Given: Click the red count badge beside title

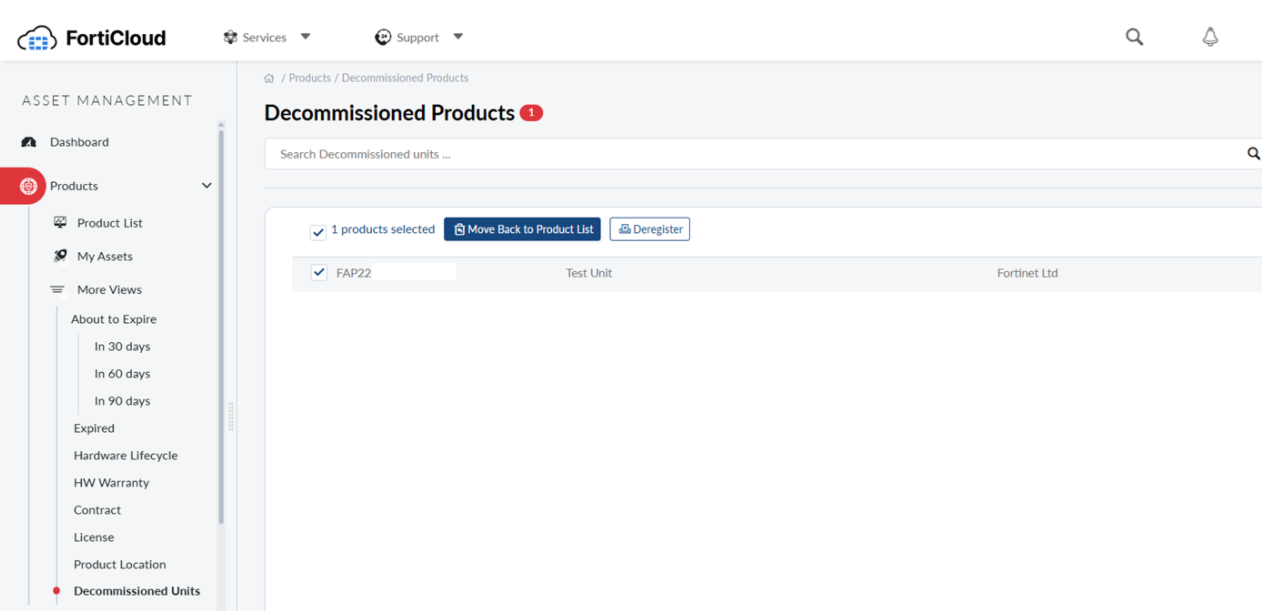Looking at the screenshot, I should 531,113.
